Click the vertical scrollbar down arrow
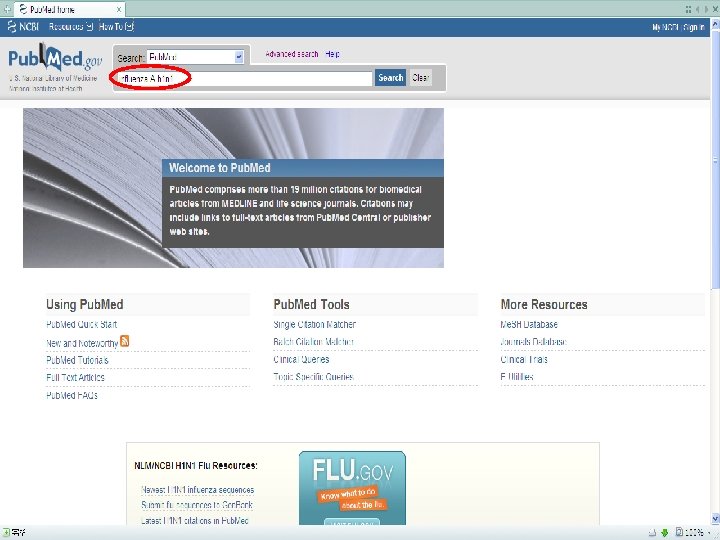Screen dimensions: 720x540 (715, 519)
